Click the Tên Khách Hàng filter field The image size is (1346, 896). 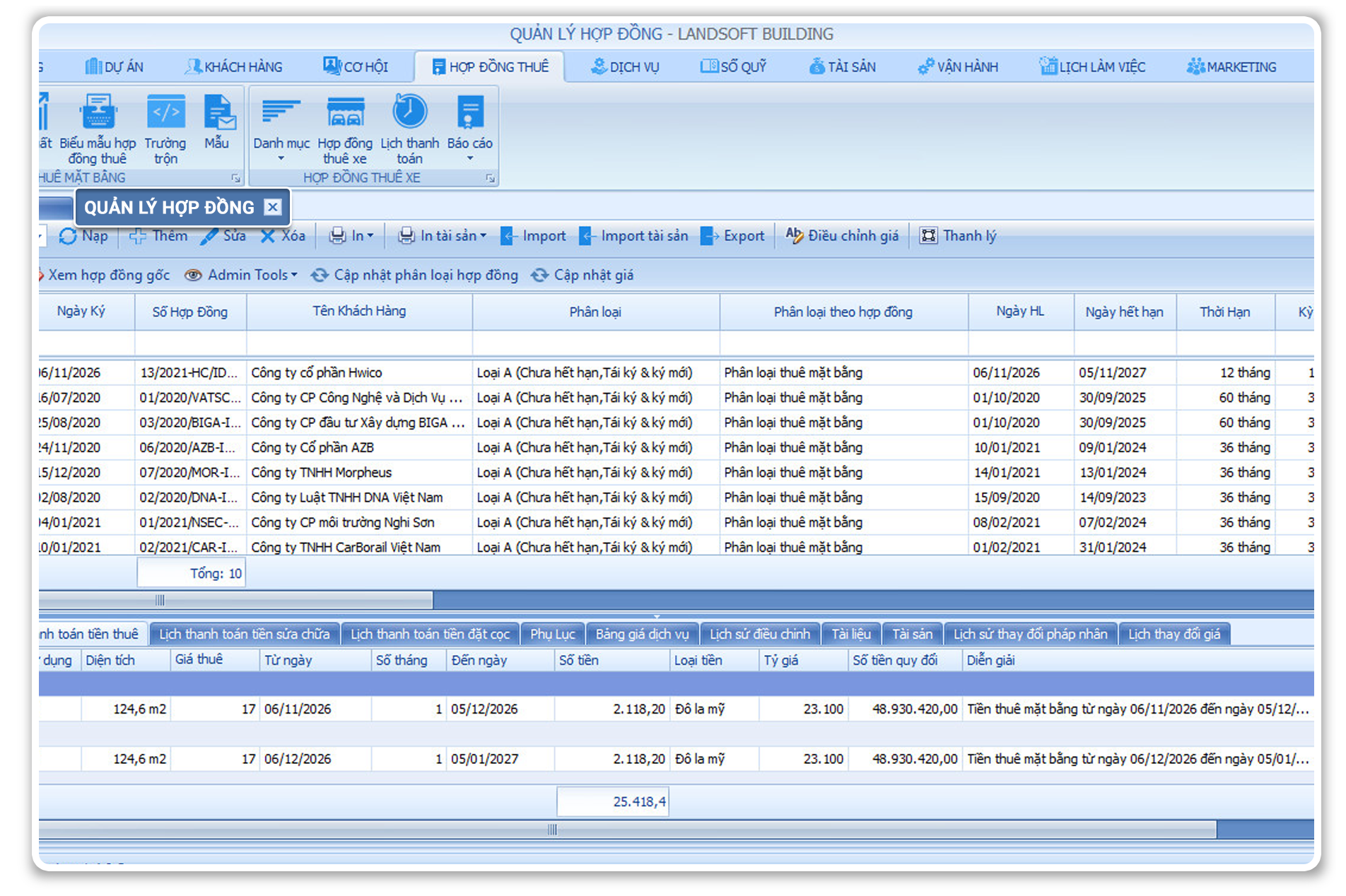click(359, 344)
